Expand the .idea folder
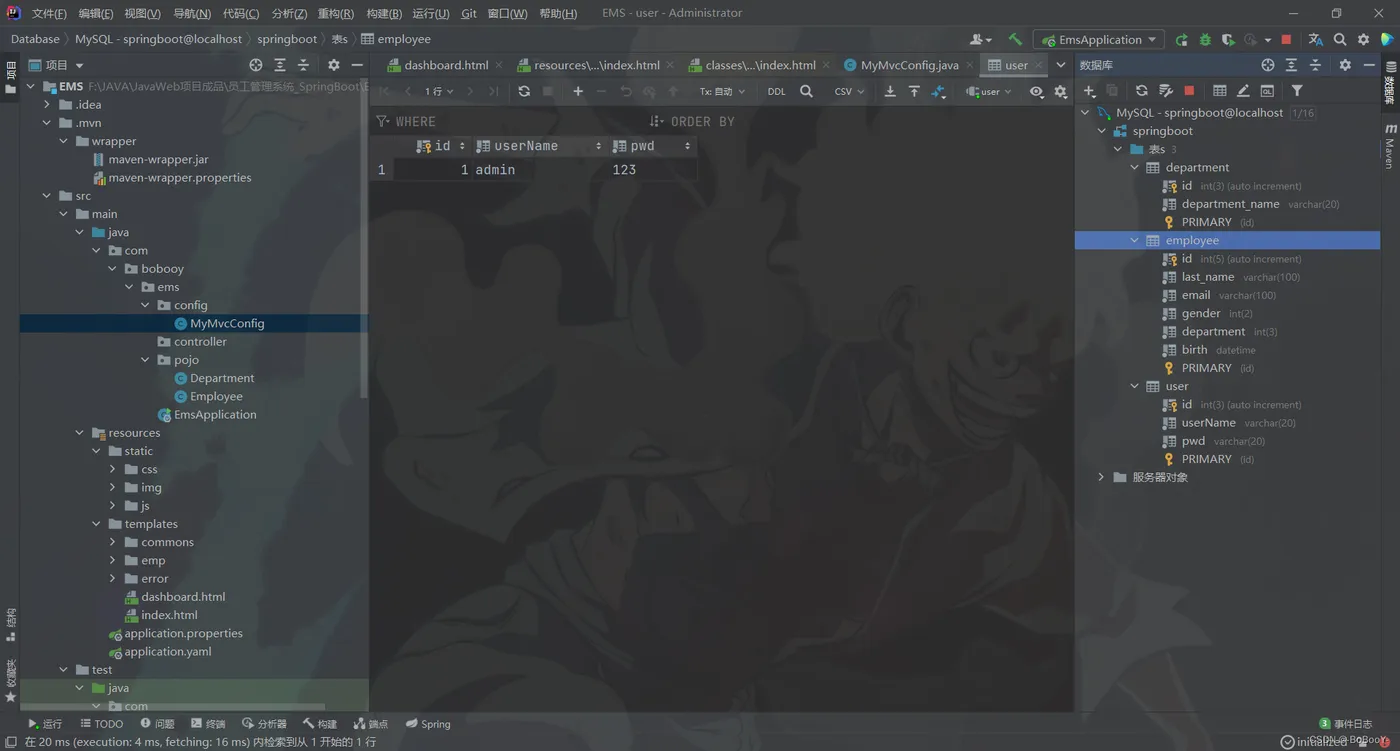The width and height of the screenshot is (1400, 751). [47, 105]
